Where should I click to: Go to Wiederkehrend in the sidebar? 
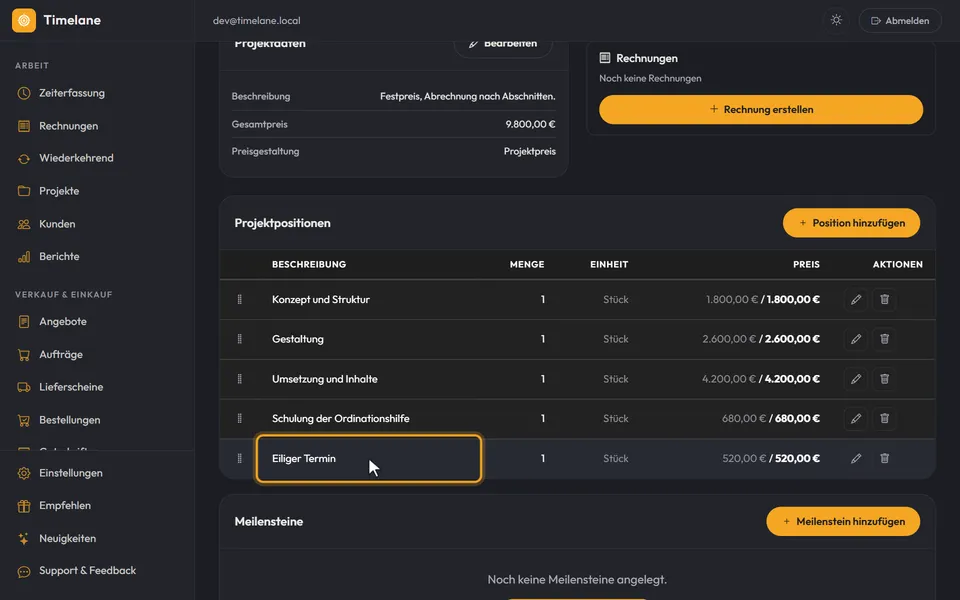(x=76, y=158)
